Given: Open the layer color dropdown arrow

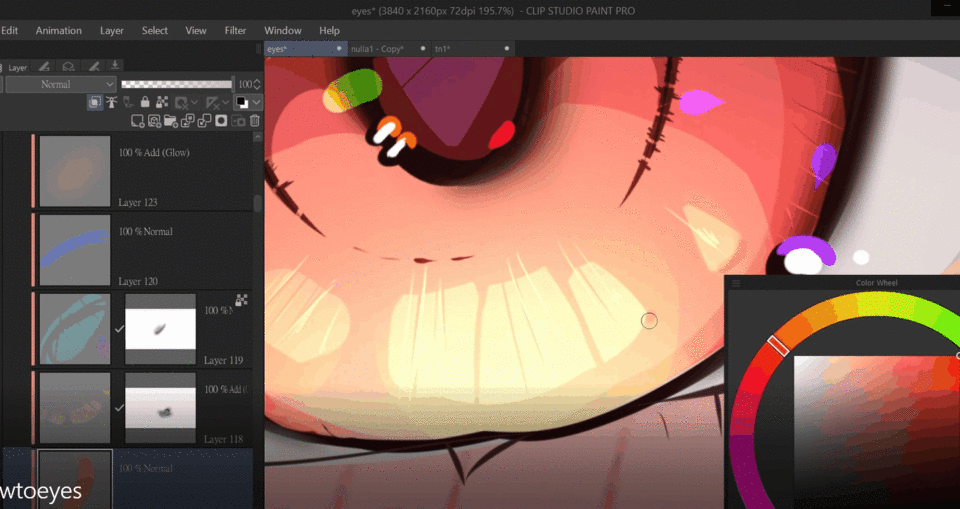Looking at the screenshot, I should [x=257, y=102].
